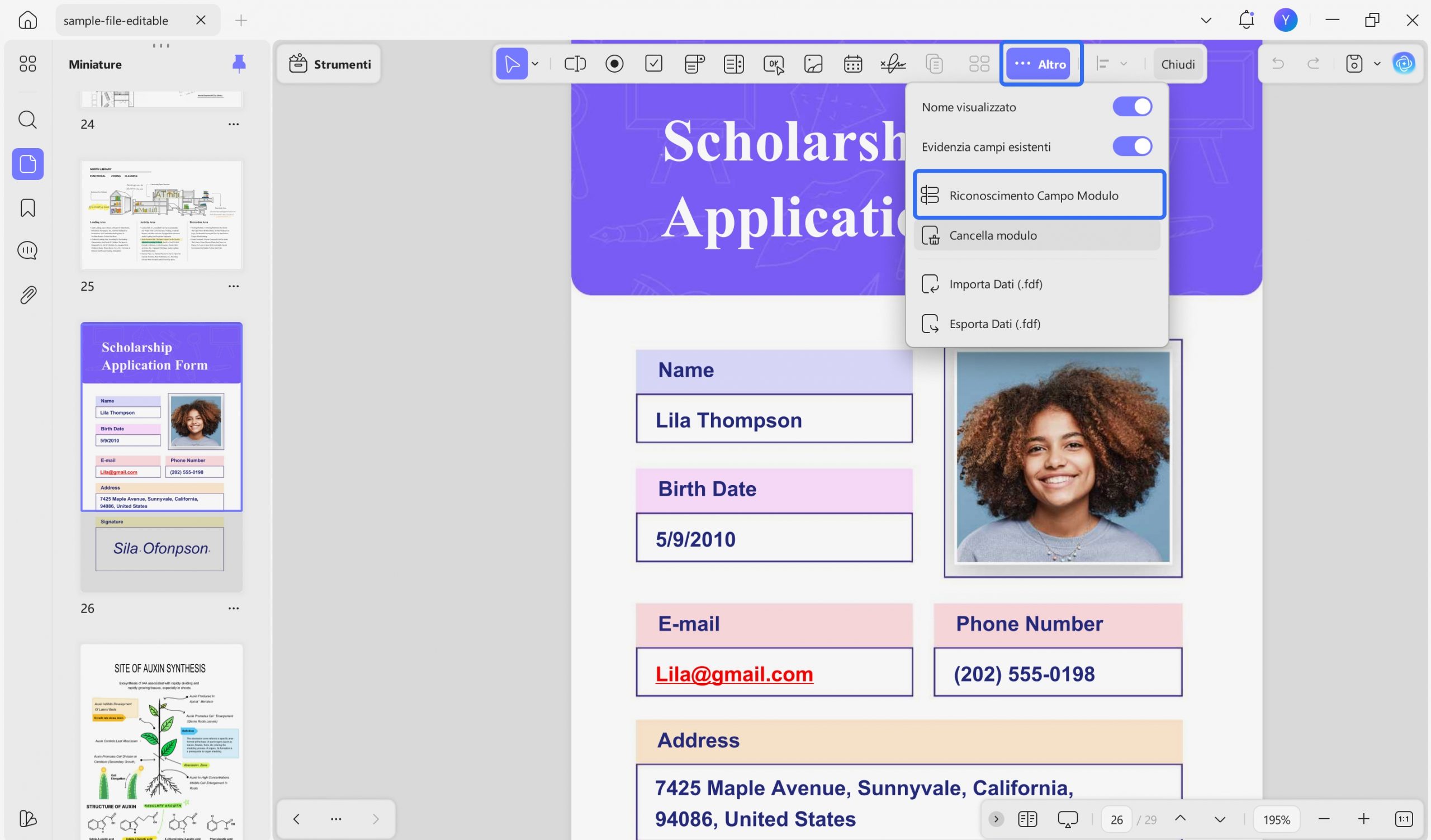Add a dropdown combo box field
Screen dimensions: 1431x840
pyautogui.click(x=694, y=64)
